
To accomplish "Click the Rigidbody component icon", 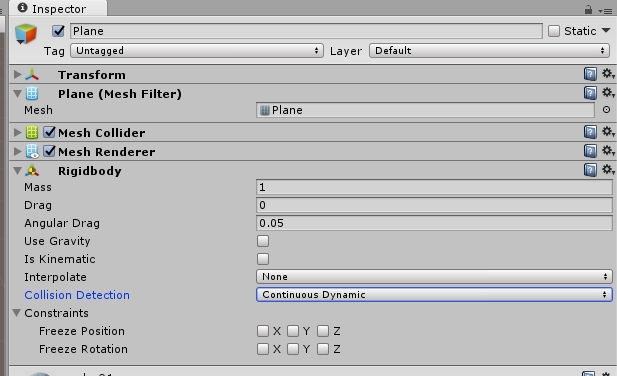I will (x=32, y=171).
